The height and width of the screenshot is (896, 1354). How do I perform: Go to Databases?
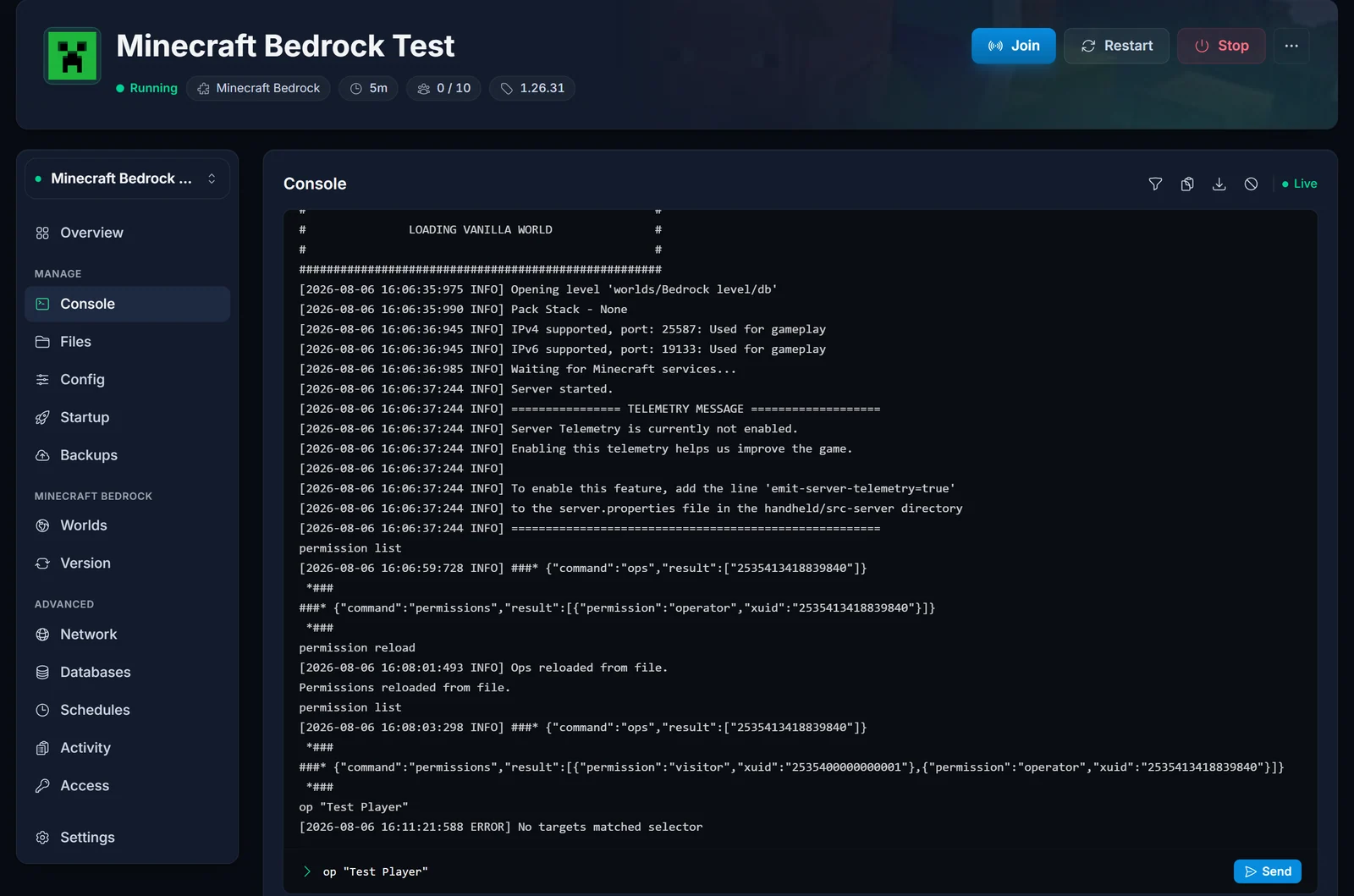pyautogui.click(x=127, y=673)
